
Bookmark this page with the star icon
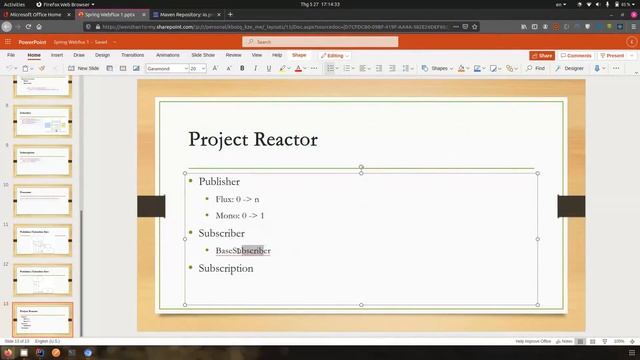tap(475, 27)
